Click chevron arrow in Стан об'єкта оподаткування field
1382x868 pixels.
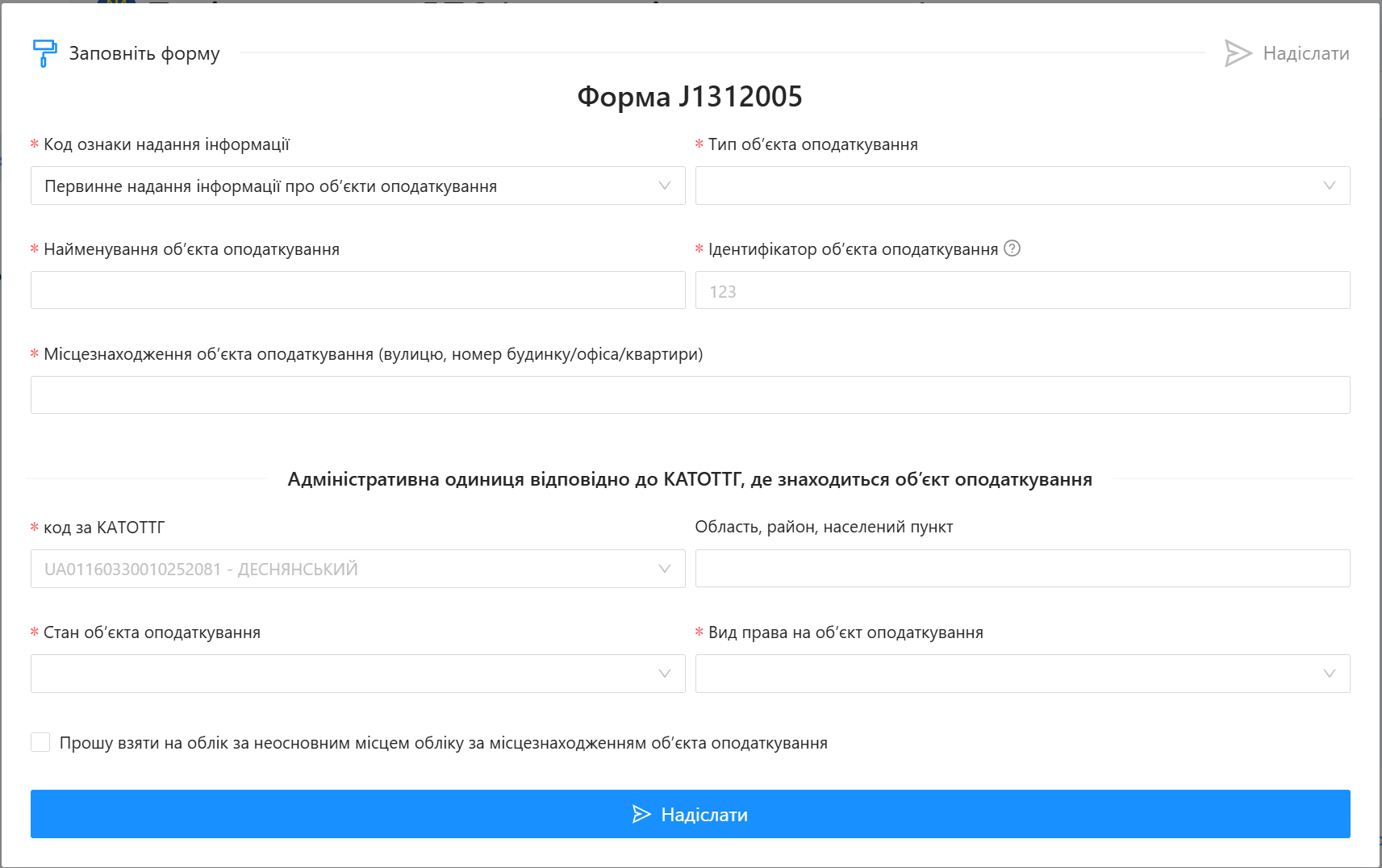[664, 674]
